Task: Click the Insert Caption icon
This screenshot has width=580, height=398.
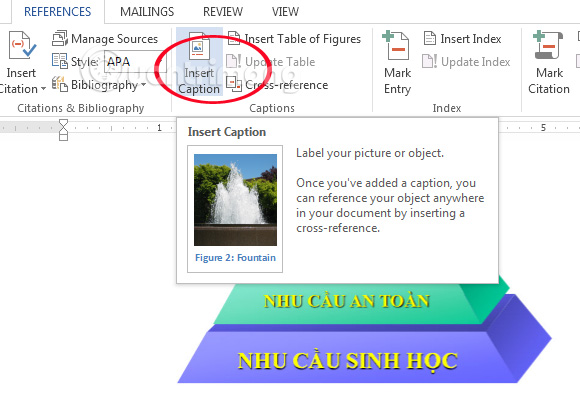Action: click(199, 46)
